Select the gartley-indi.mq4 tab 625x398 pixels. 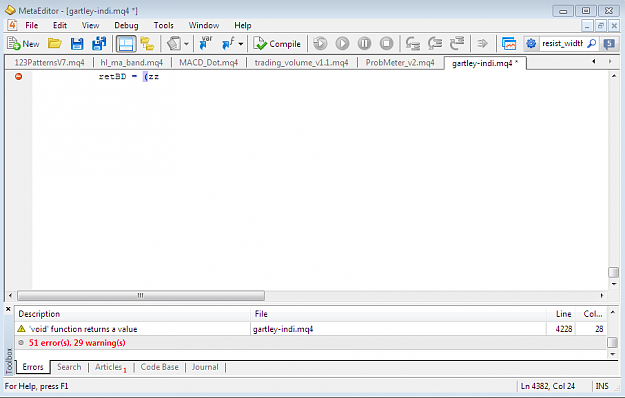485,63
